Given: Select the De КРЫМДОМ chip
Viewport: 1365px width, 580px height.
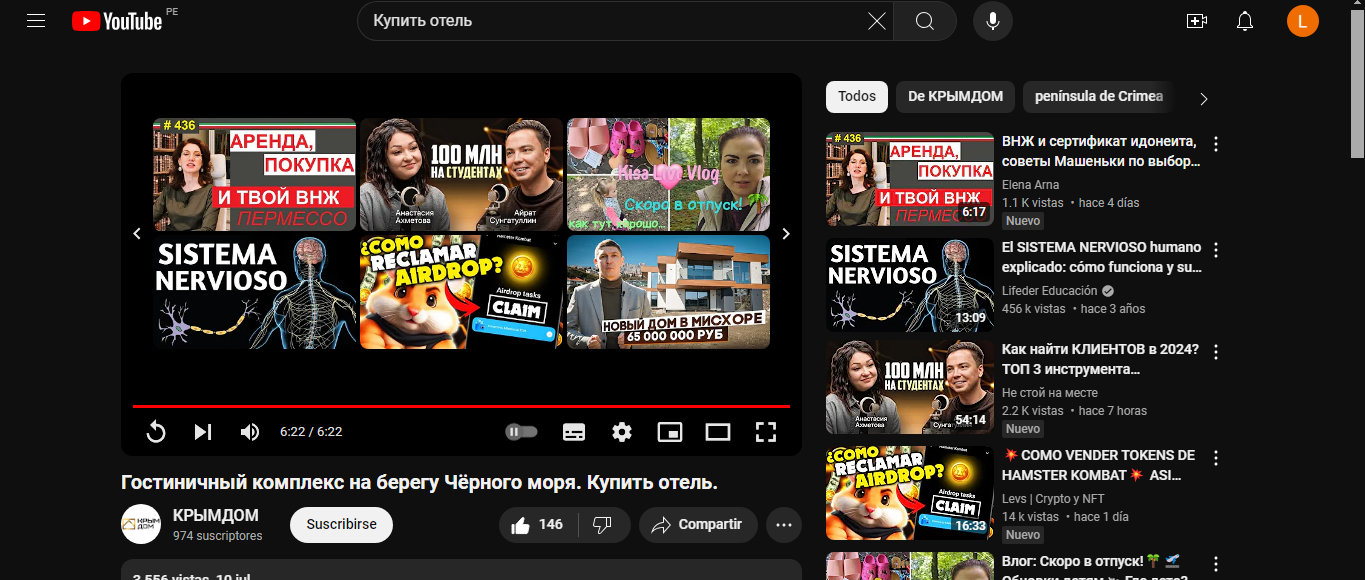Looking at the screenshot, I should coord(955,97).
